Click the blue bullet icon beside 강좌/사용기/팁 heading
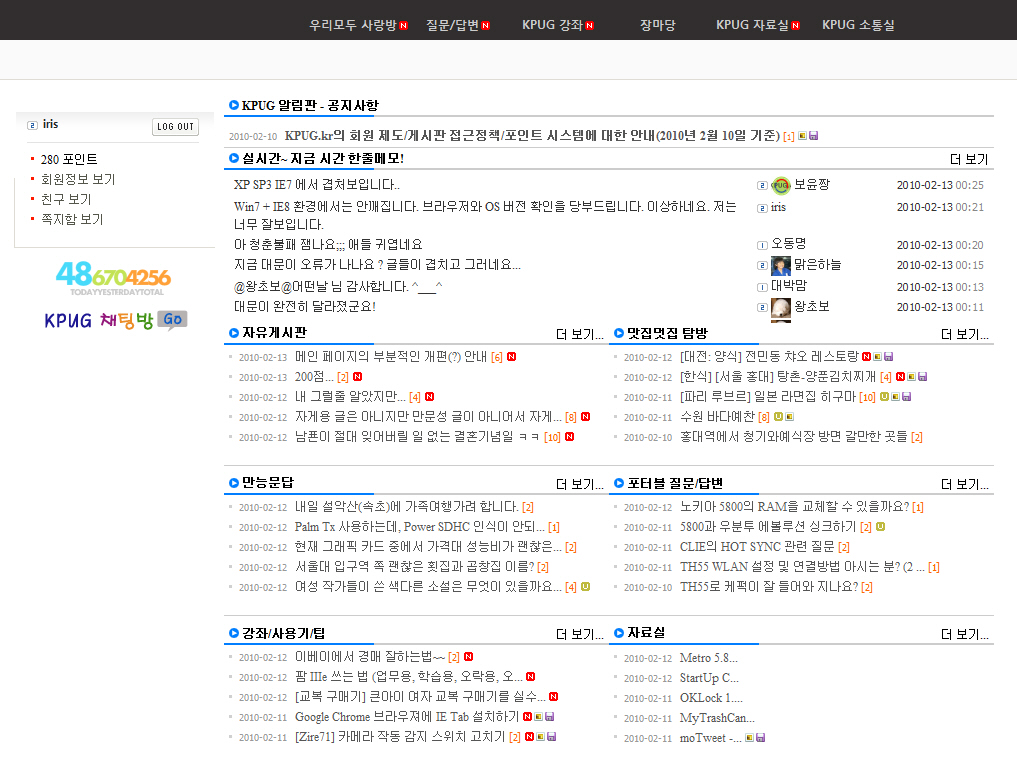This screenshot has height=759, width=1017. 234,633
